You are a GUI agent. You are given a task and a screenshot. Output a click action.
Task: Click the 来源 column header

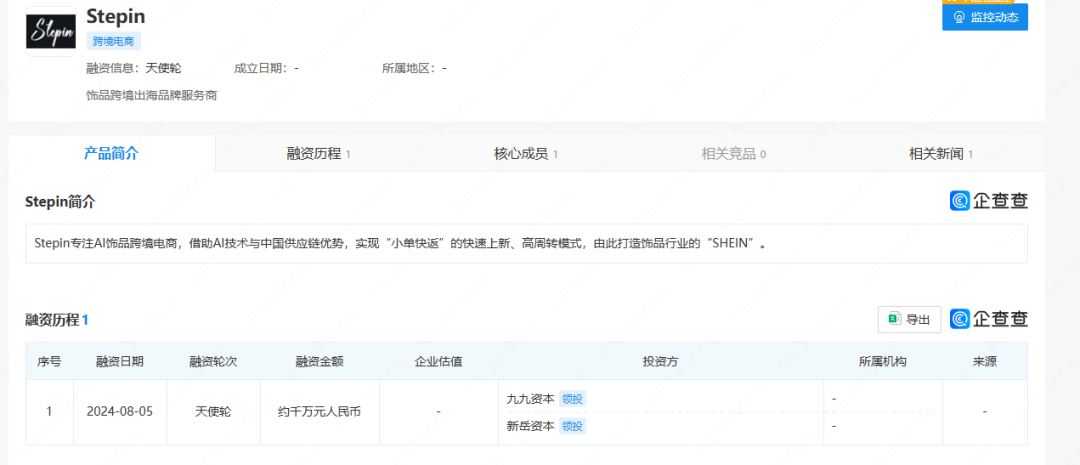point(985,361)
